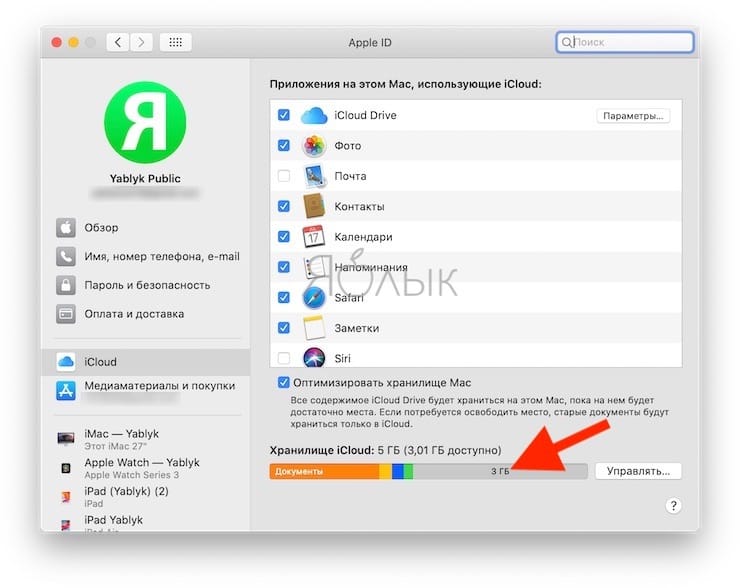
Task: Uncheck the Календари checkbox
Action: 284,236
